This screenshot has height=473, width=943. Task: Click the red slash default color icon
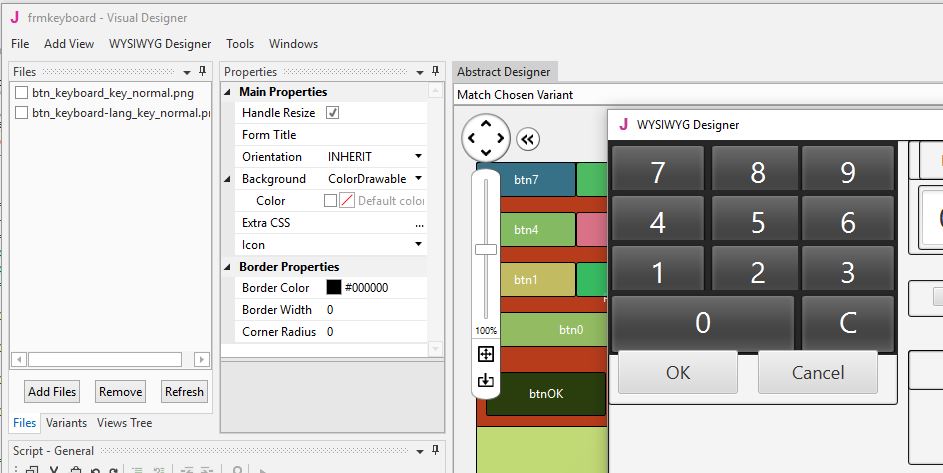[x=347, y=201]
